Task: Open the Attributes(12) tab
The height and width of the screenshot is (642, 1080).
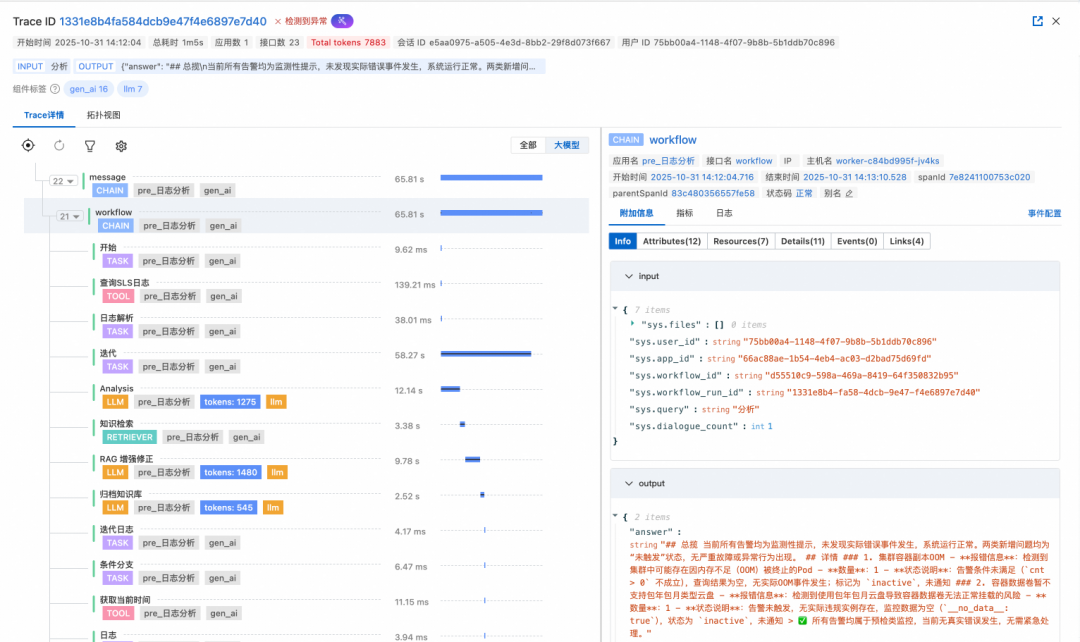Action: tap(672, 241)
